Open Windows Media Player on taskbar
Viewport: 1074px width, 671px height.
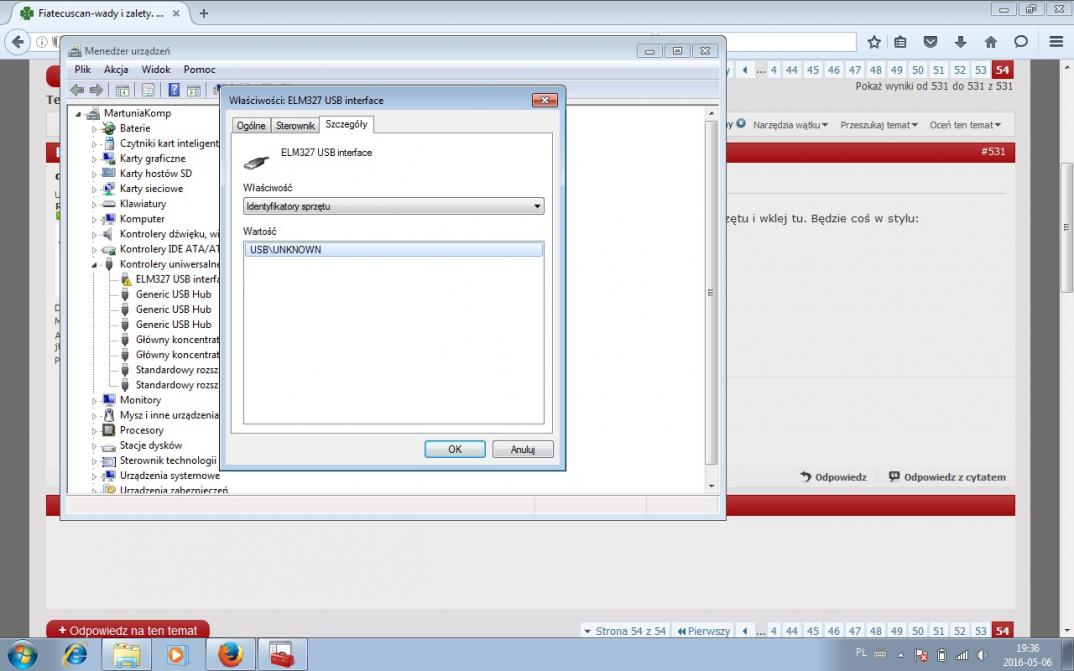(x=177, y=655)
